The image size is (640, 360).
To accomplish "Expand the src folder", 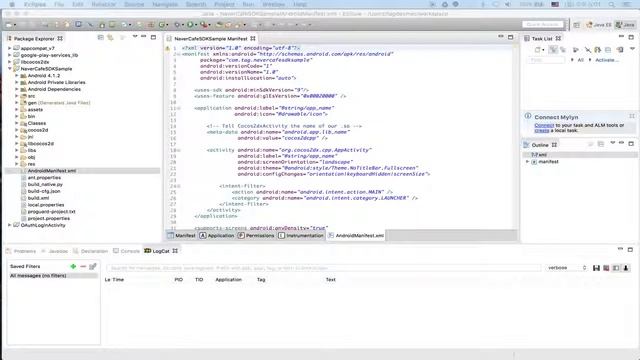I will coord(17,96).
